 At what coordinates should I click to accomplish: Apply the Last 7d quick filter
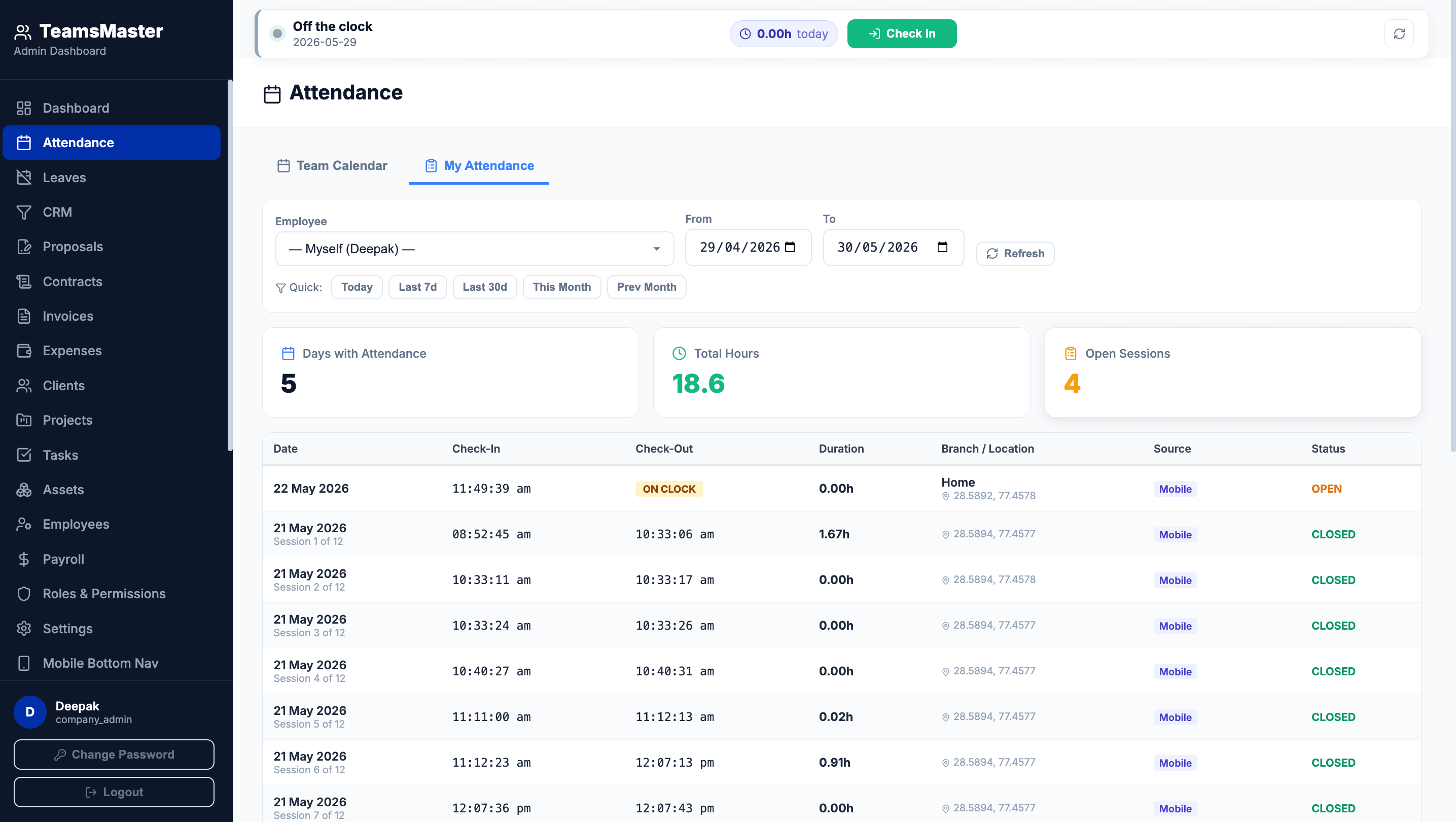pos(418,287)
